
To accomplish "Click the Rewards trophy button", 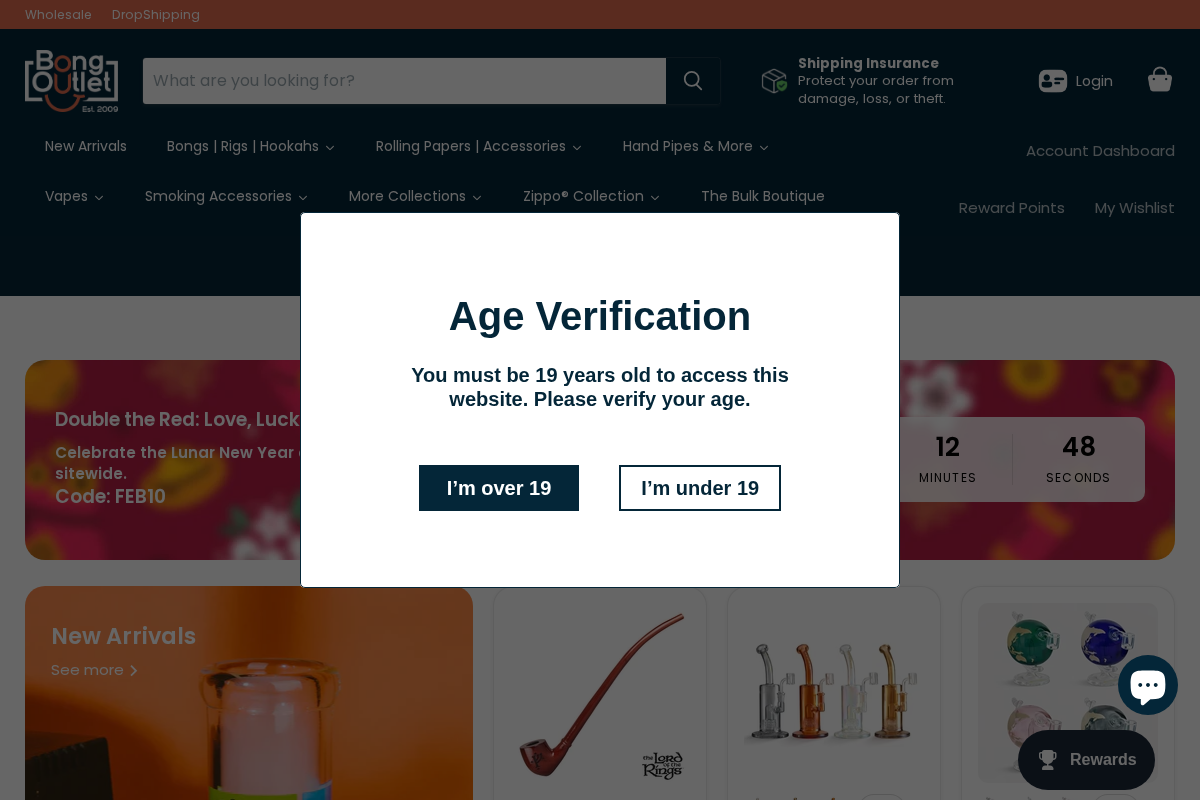I will tap(1086, 760).
